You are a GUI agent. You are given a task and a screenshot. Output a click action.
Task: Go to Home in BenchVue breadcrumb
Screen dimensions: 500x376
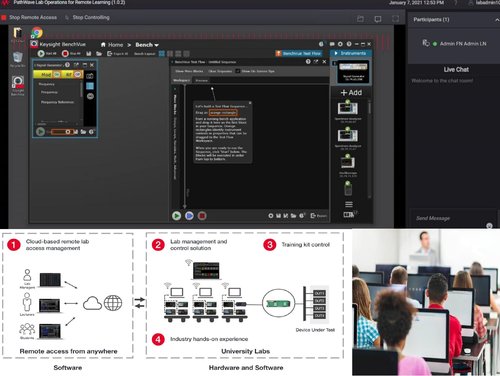click(112, 45)
